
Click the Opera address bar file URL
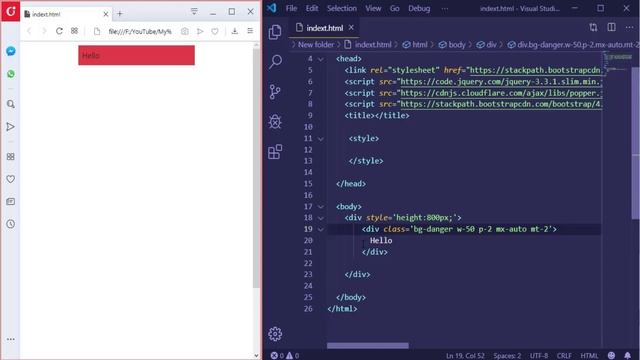click(x=140, y=31)
